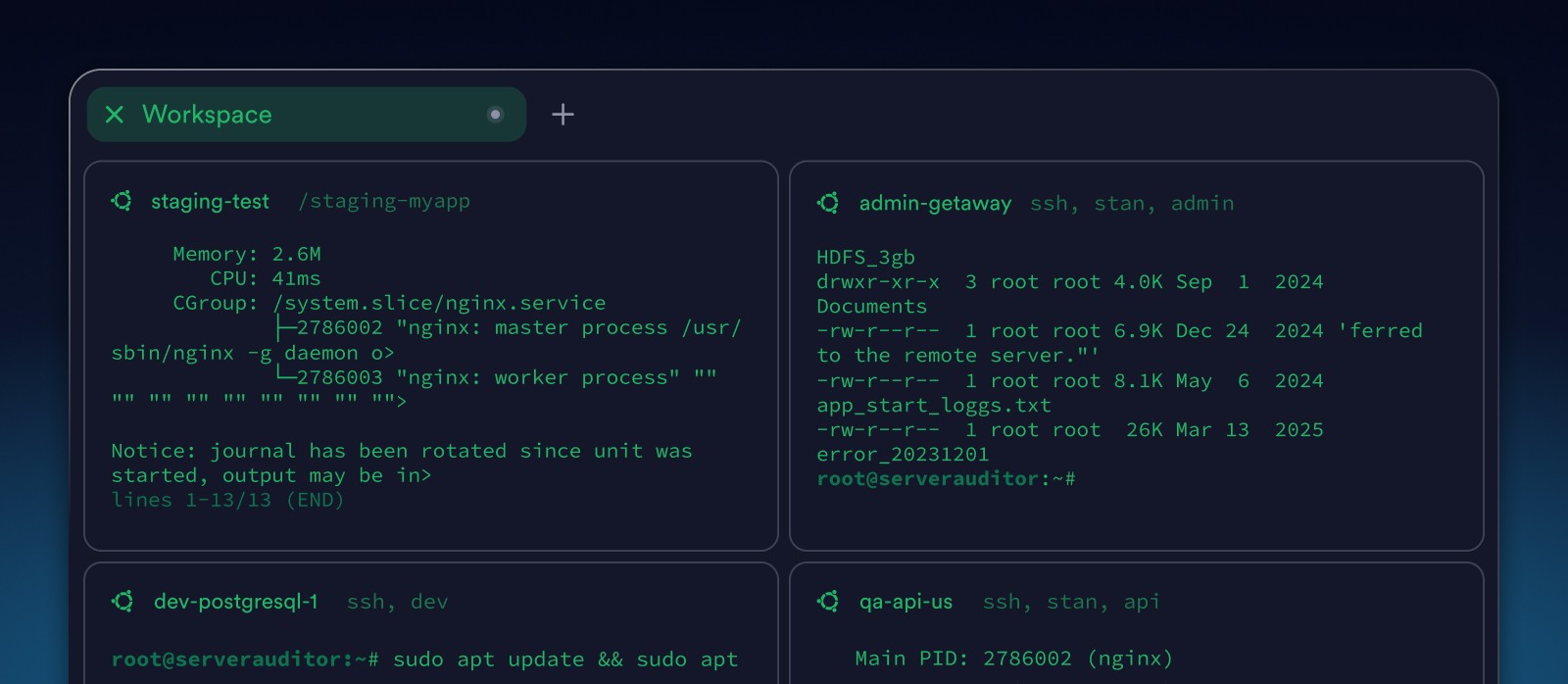
Task: Click the '8.1K May 6 2024' listing line
Action: click(1070, 380)
